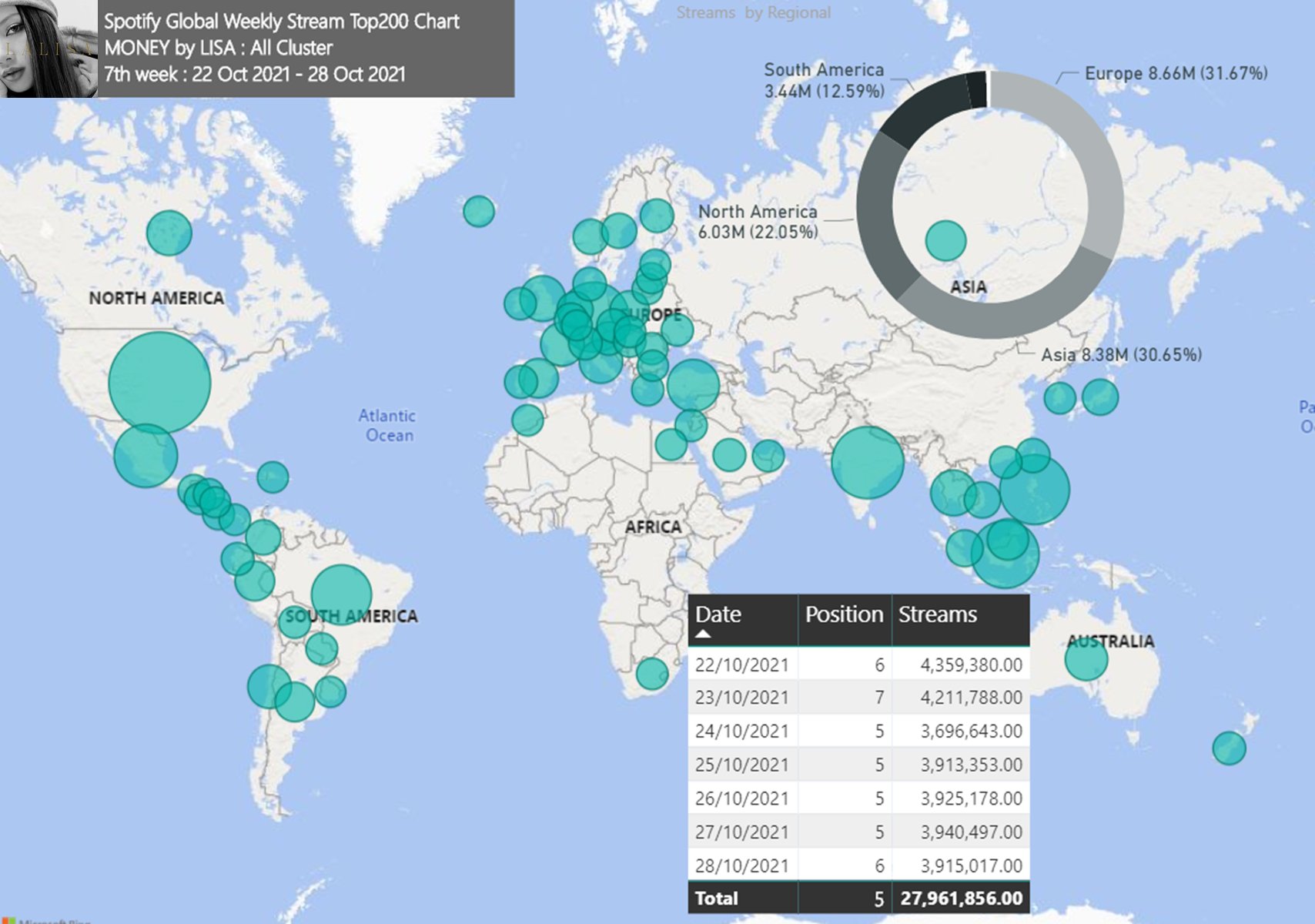The image size is (1315, 924).
Task: Click the Position column header
Action: [x=844, y=614]
